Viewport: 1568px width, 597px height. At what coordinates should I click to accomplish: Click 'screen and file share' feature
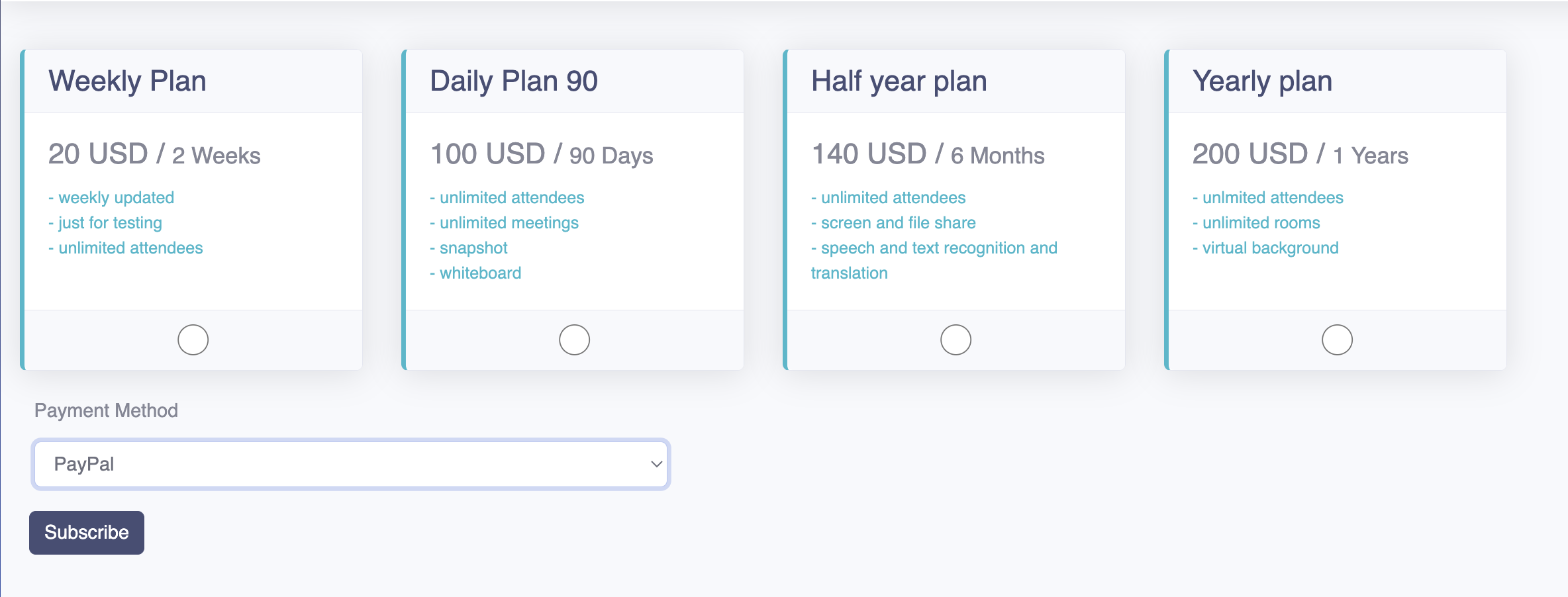pyautogui.click(x=893, y=222)
